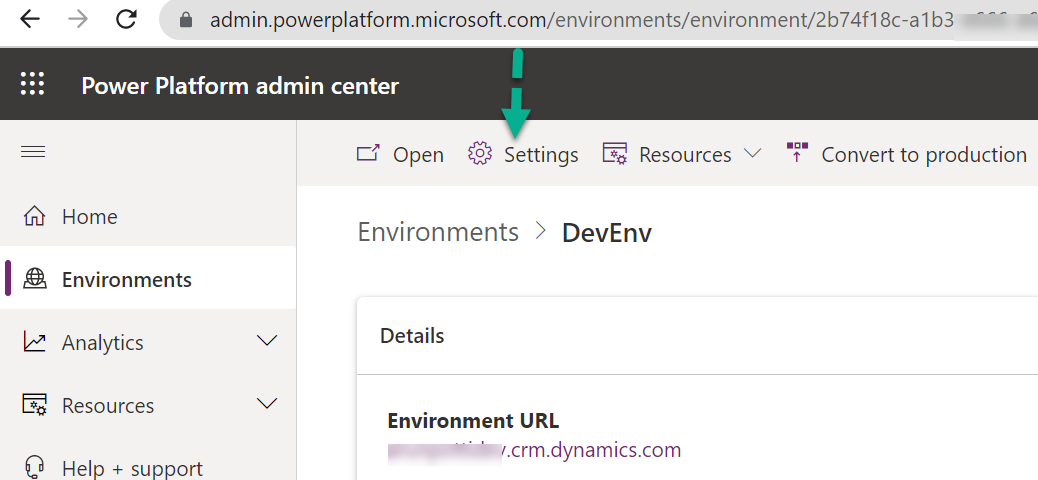
Task: Click the Home house icon
Action: pos(34,216)
